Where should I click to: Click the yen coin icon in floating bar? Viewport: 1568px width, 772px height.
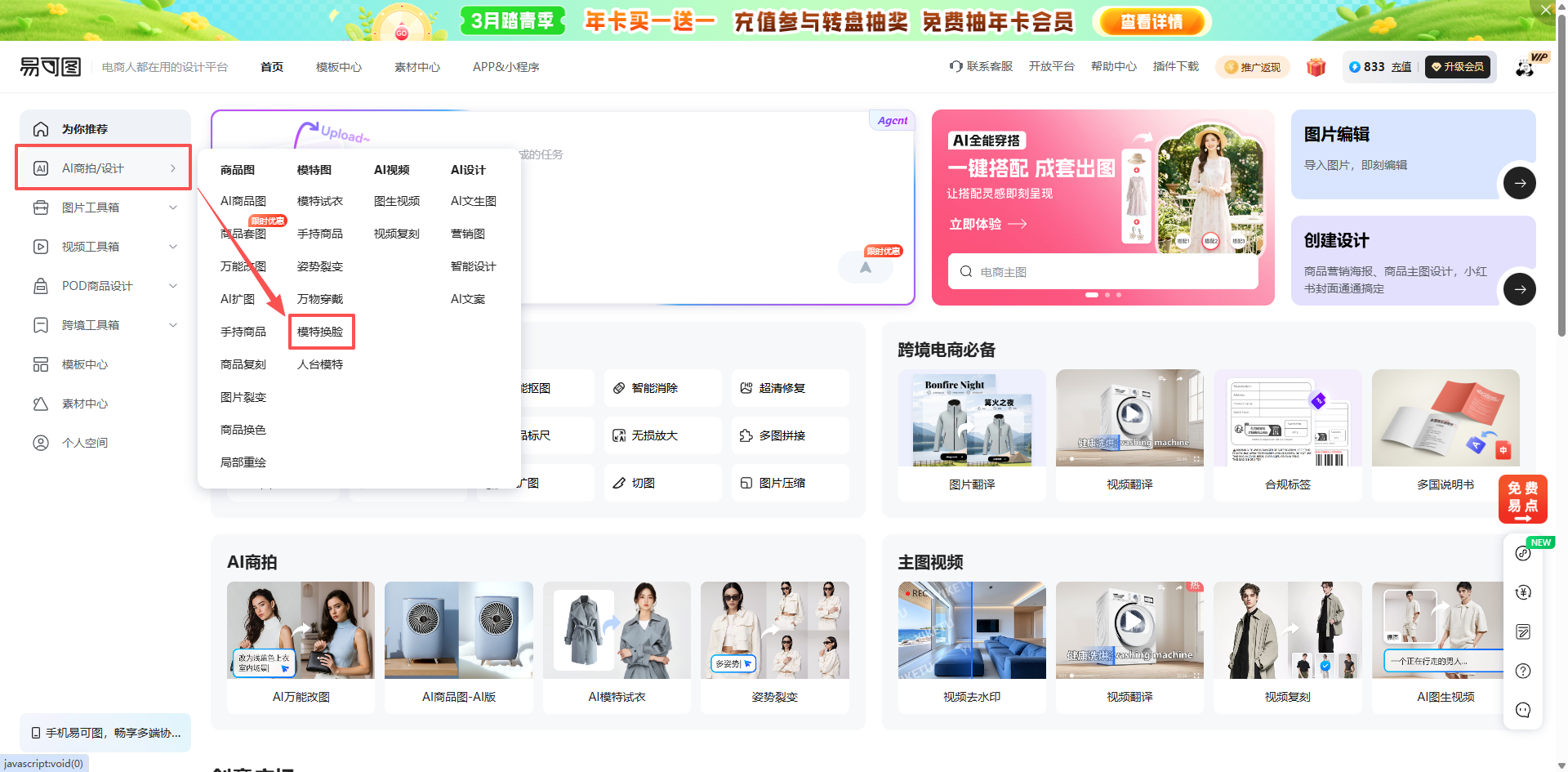point(1523,592)
